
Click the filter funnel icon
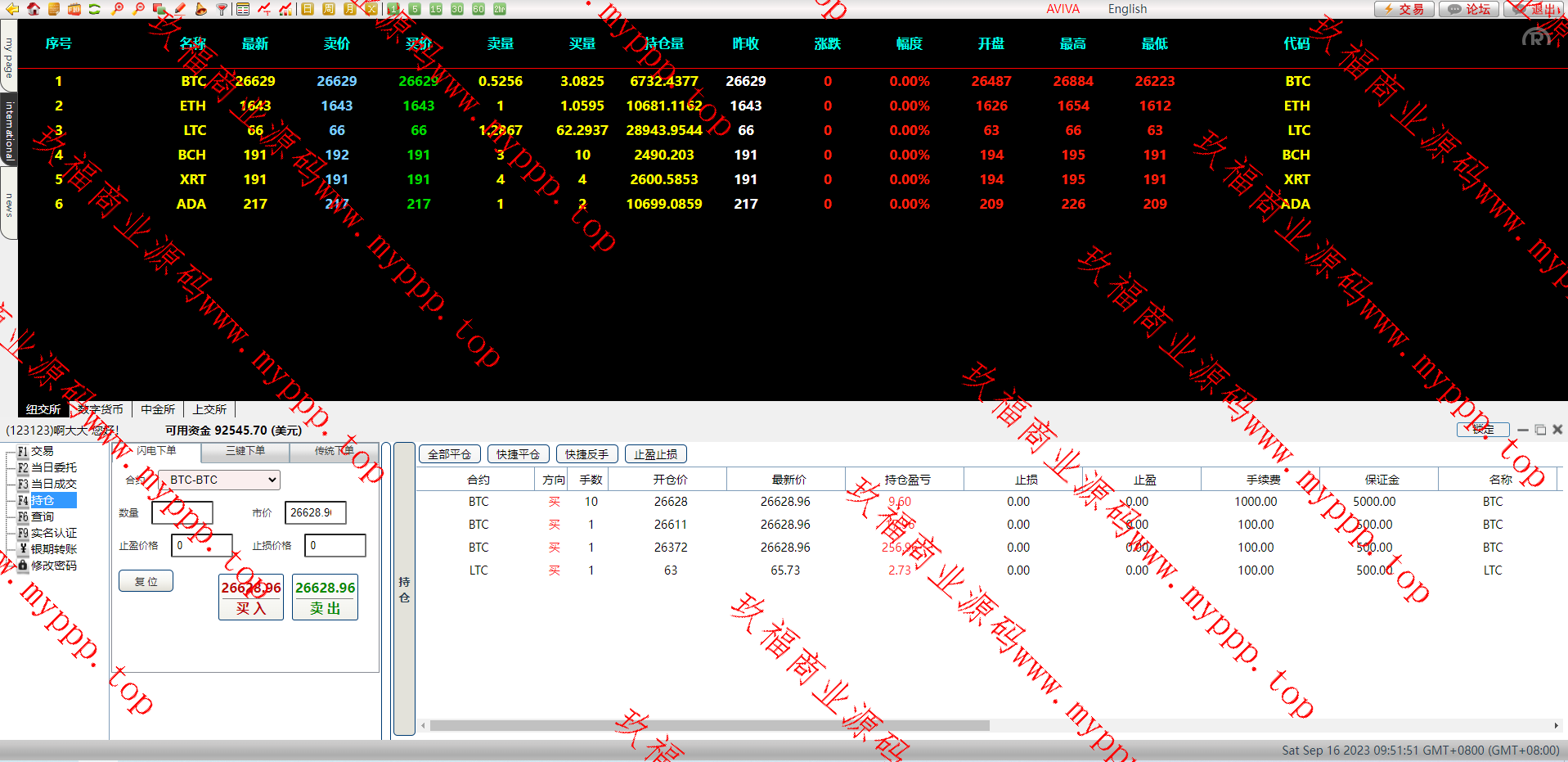tap(222, 9)
